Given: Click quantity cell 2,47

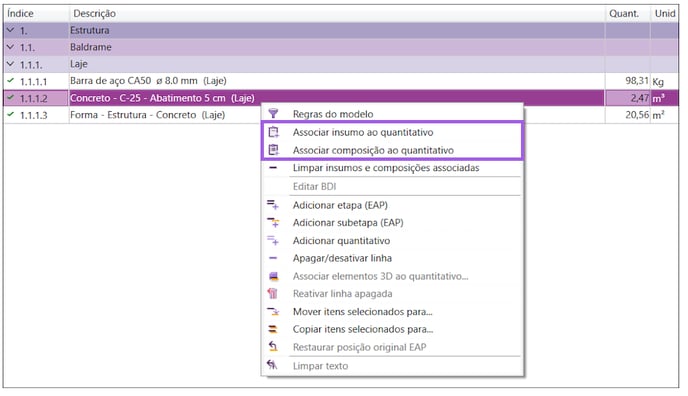Looking at the screenshot, I should (628, 98).
